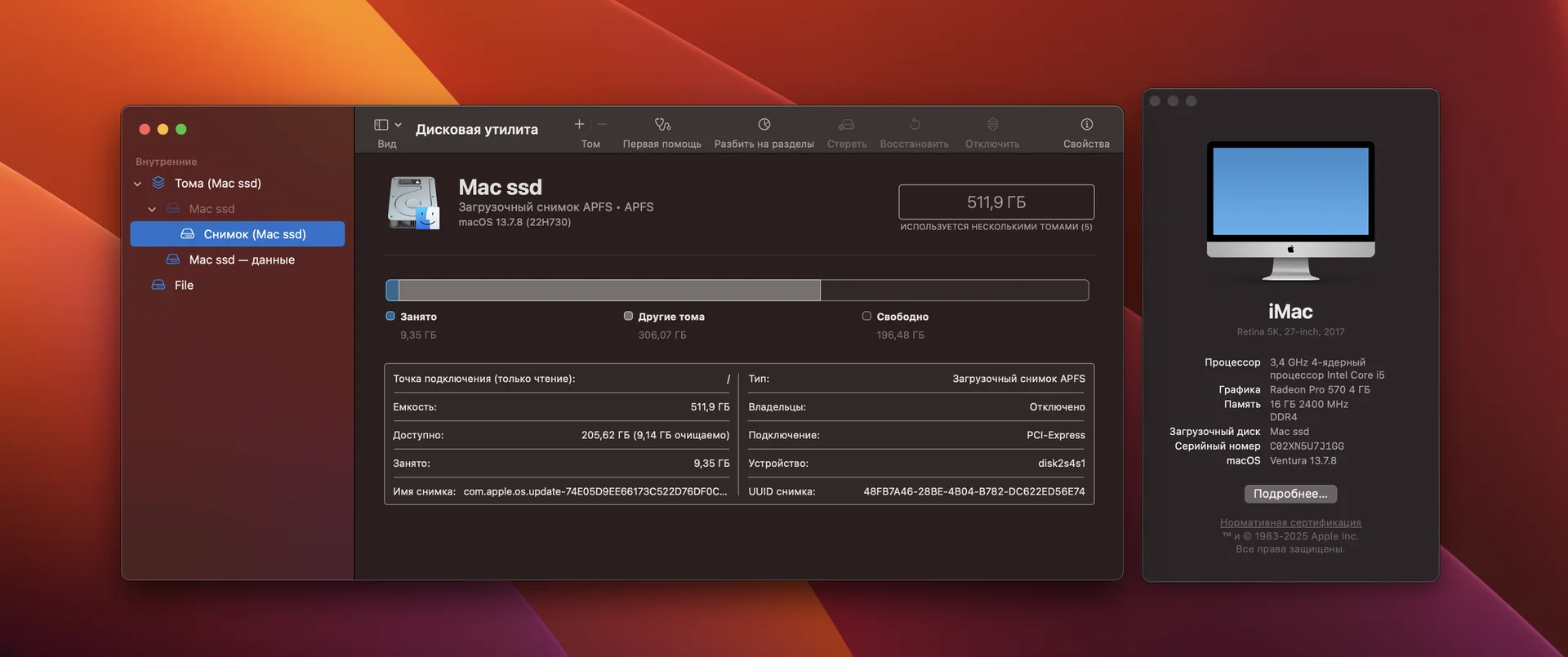Click macOS 13.7.8 (22H730) text
The height and width of the screenshot is (657, 1568).
514,222
